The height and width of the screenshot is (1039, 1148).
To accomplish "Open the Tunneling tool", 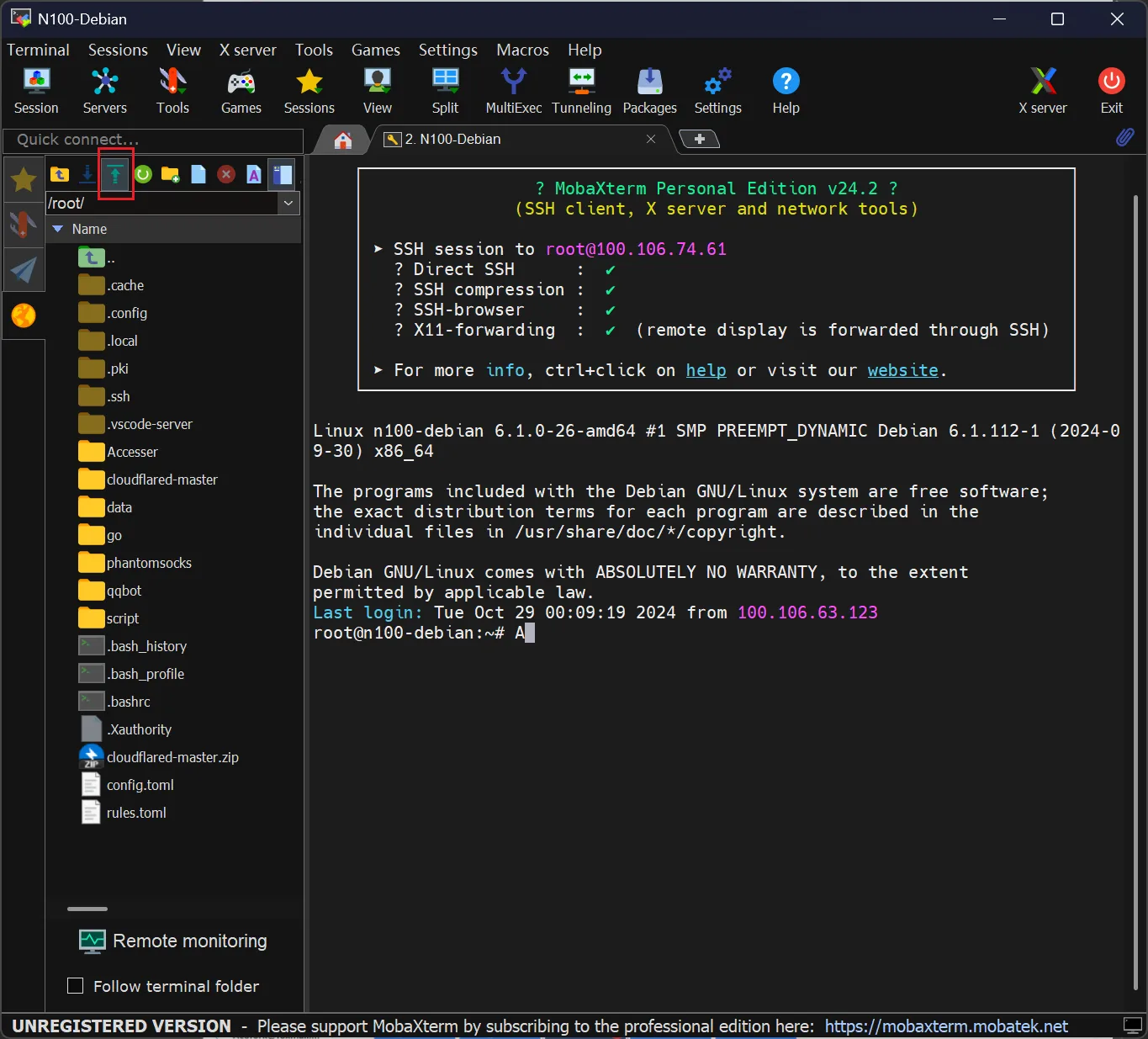I will point(581,91).
